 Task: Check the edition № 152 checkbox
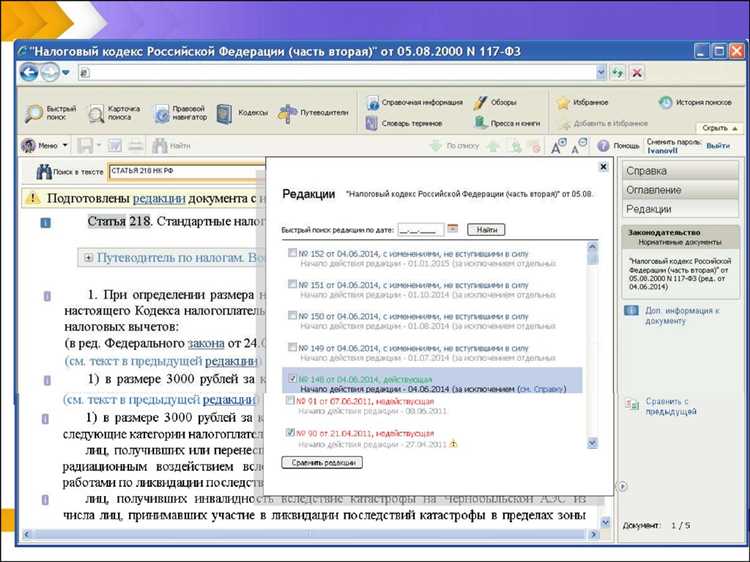(x=292, y=253)
